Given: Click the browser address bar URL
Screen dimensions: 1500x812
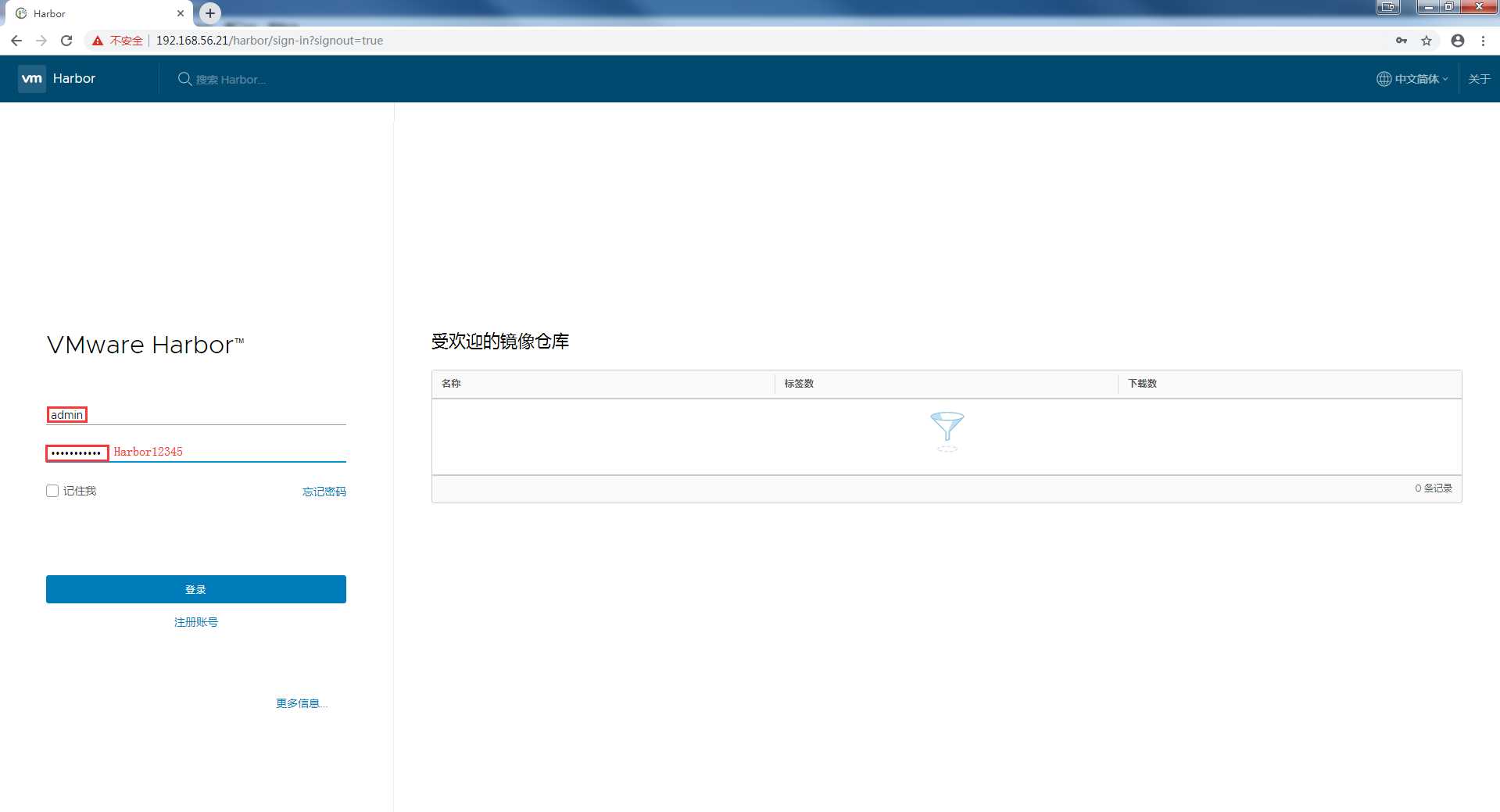Looking at the screenshot, I should [x=270, y=41].
